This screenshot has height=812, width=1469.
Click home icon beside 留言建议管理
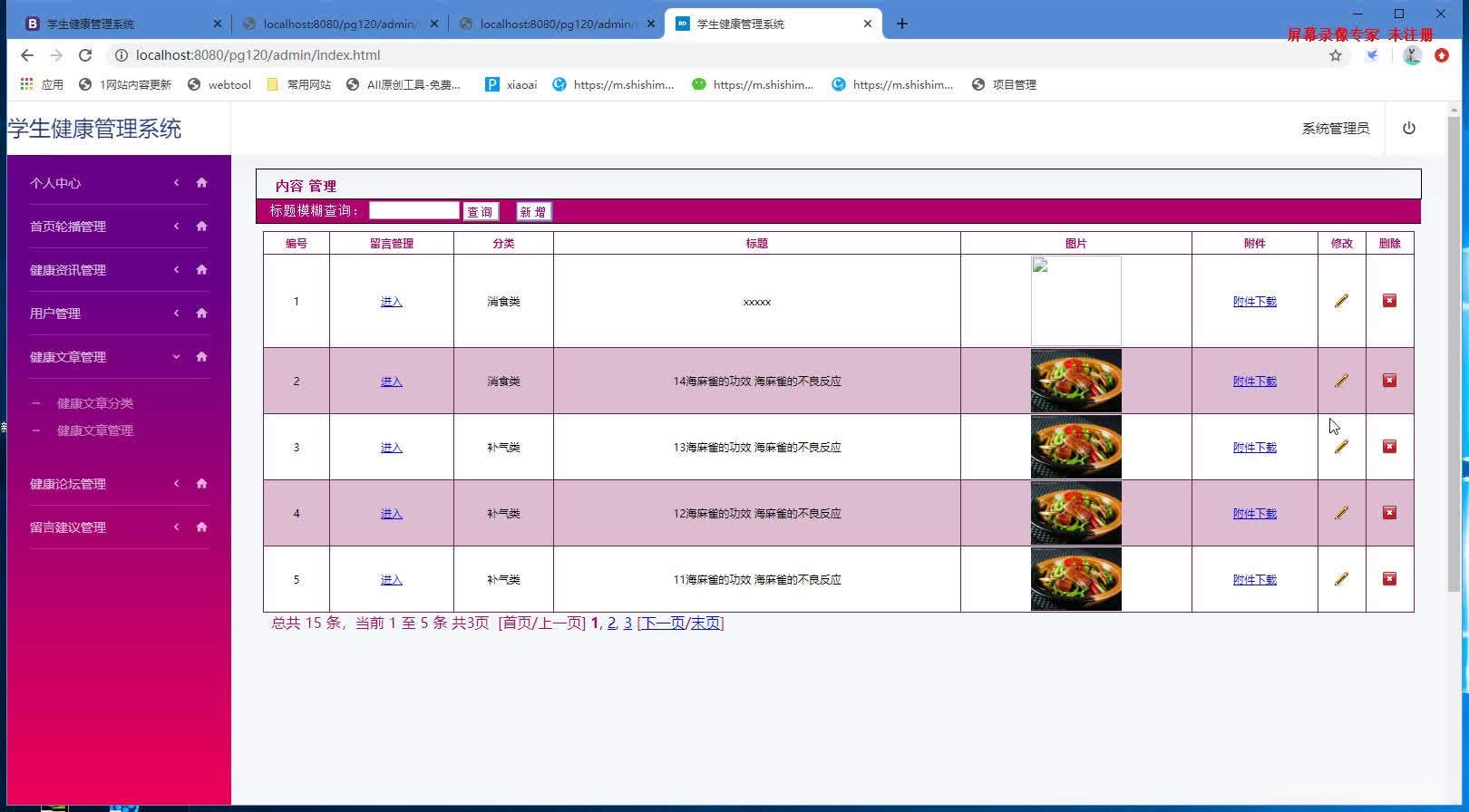(201, 527)
